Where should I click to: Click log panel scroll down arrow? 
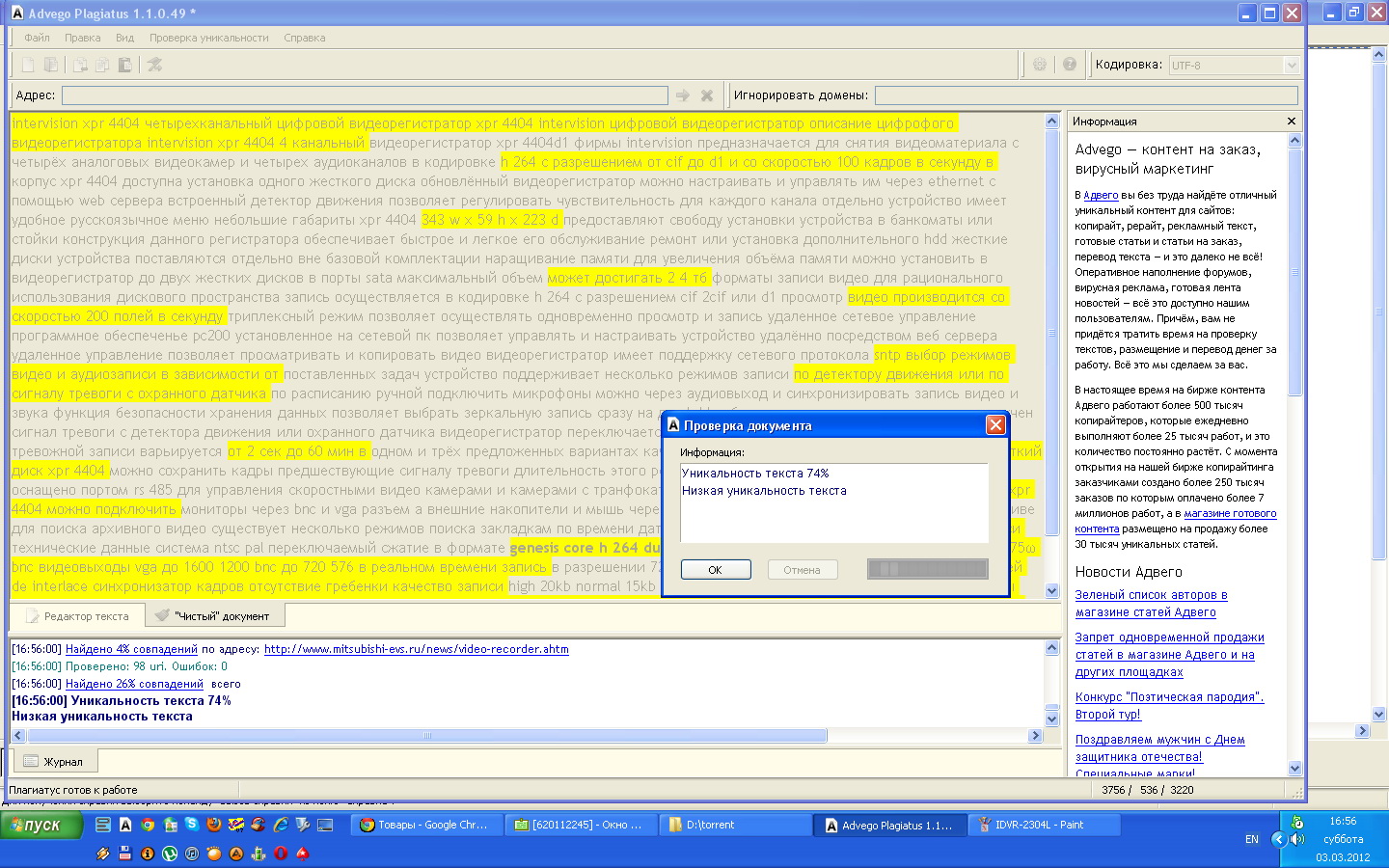1052,719
